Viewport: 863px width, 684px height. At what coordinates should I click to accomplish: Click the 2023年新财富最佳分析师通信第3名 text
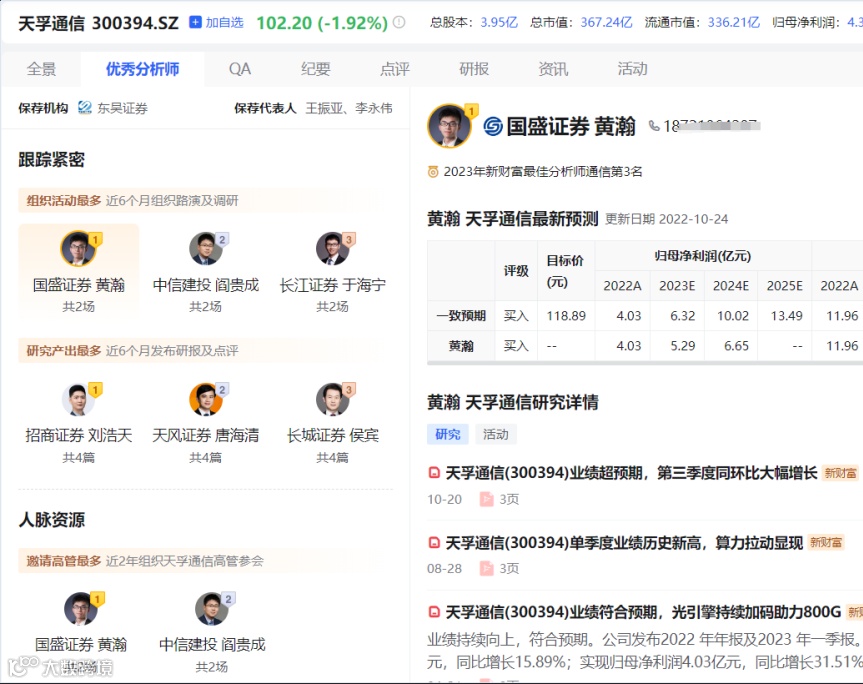pos(543,172)
